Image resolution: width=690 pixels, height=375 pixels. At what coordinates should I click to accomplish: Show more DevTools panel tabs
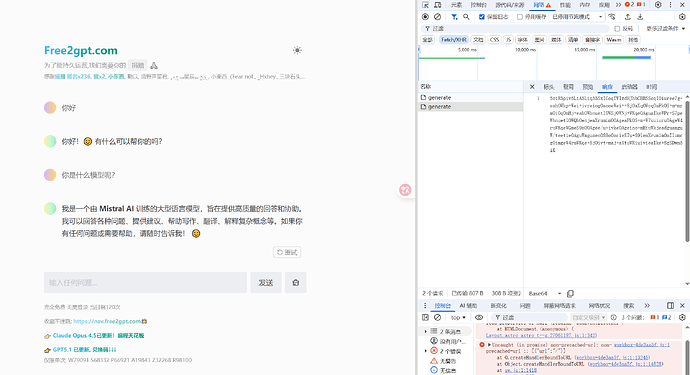[618, 5]
